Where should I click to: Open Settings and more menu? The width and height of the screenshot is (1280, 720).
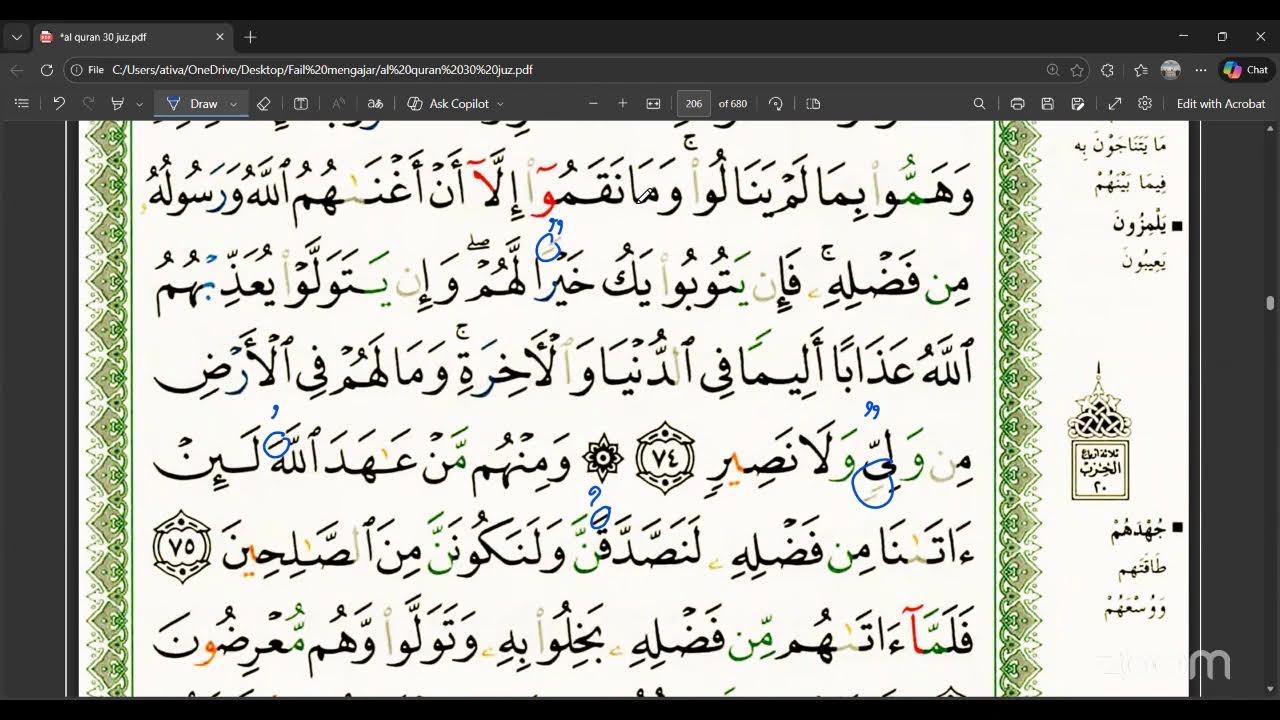pos(1201,70)
